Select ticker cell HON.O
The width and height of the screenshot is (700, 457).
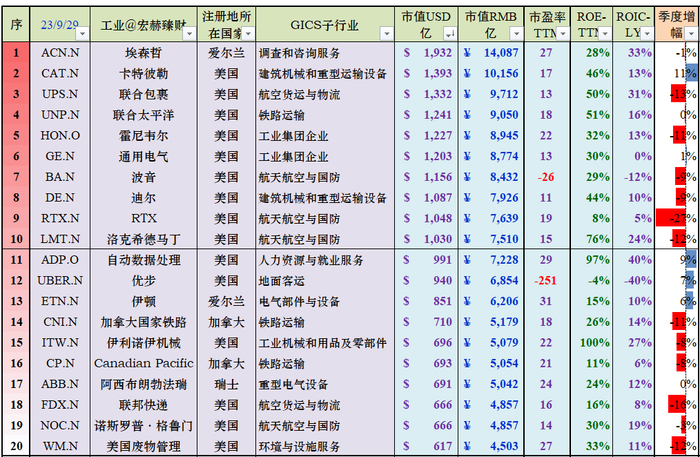click(x=60, y=135)
